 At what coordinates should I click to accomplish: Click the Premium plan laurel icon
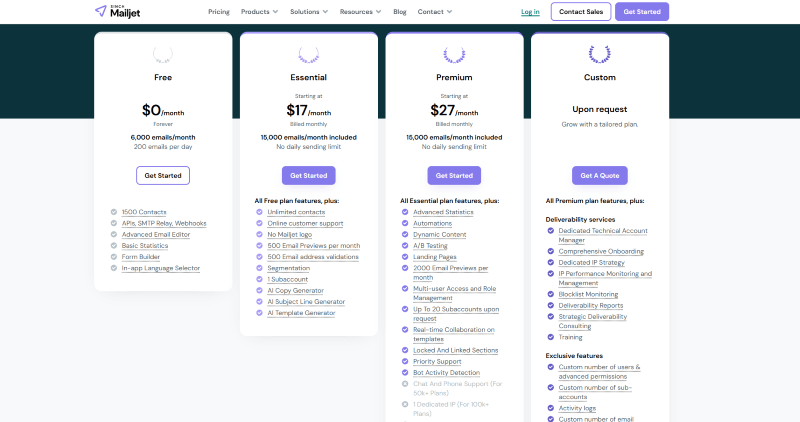pos(454,54)
